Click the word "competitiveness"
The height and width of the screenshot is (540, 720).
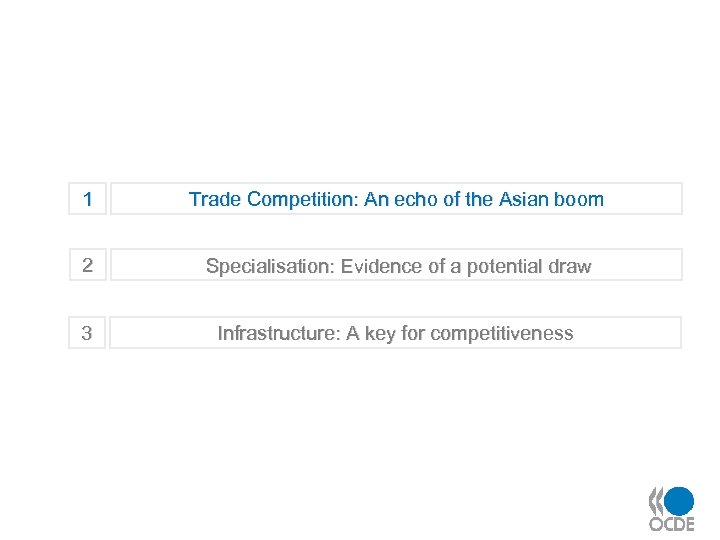503,333
